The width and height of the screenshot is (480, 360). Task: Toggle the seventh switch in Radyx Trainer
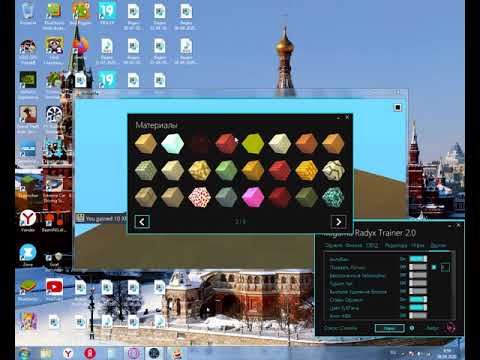[x=418, y=307]
